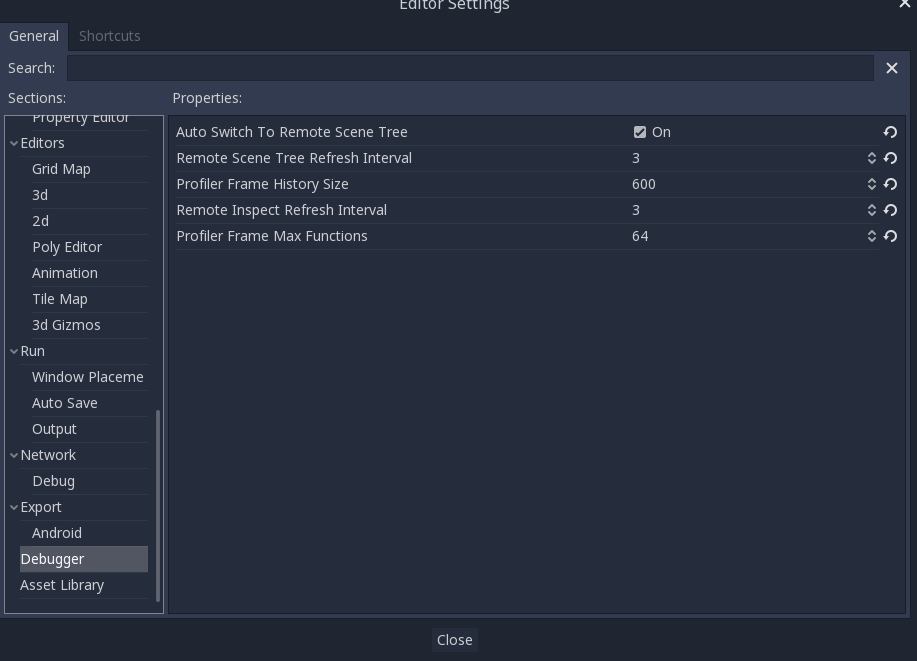Reset Profiler Frame Max Functions value

pyautogui.click(x=890, y=236)
